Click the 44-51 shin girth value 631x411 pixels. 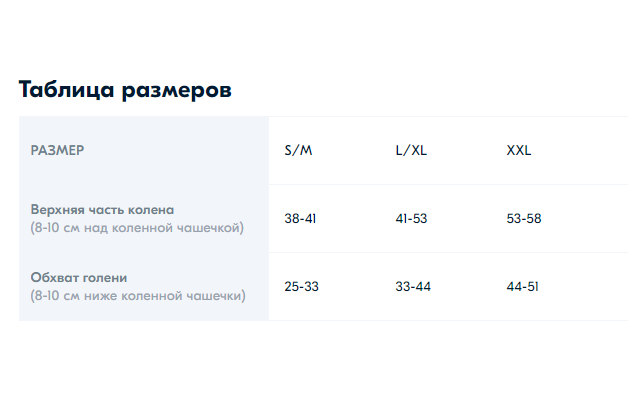point(523,287)
